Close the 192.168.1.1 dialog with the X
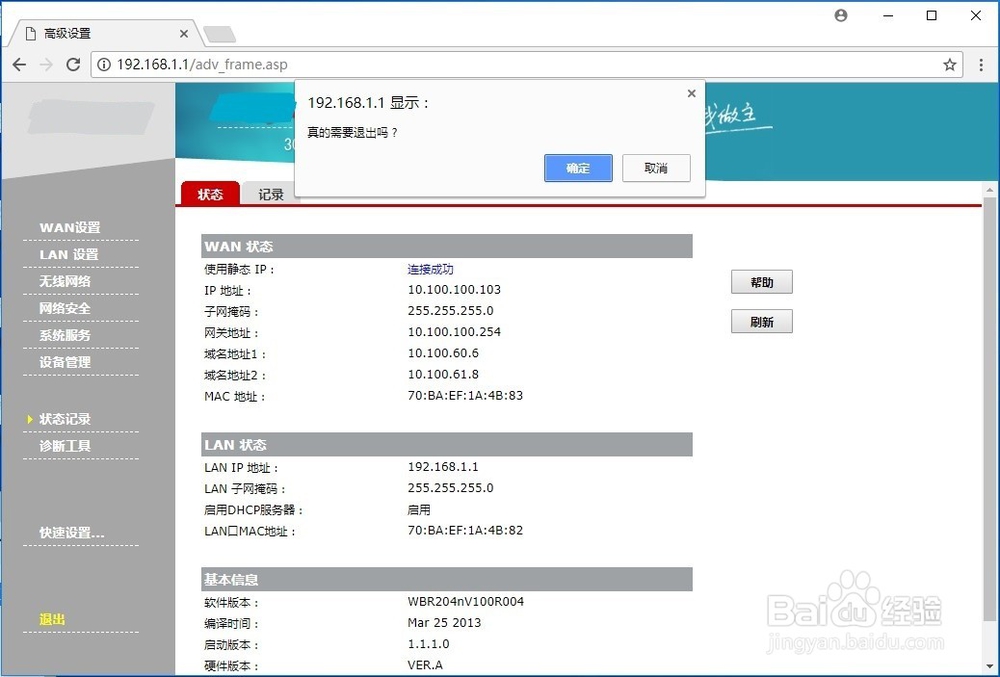Screen dimensions: 1000x677 [x=691, y=93]
